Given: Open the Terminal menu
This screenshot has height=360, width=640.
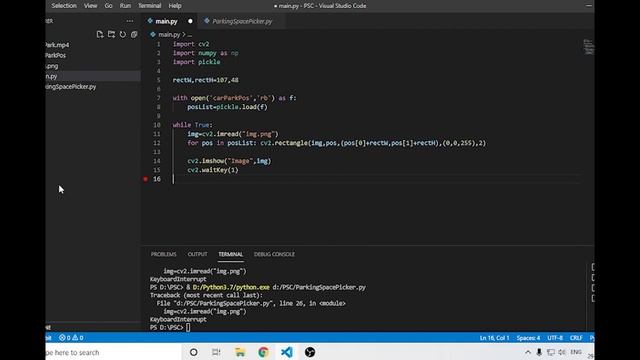Looking at the screenshot, I should 149,6.
